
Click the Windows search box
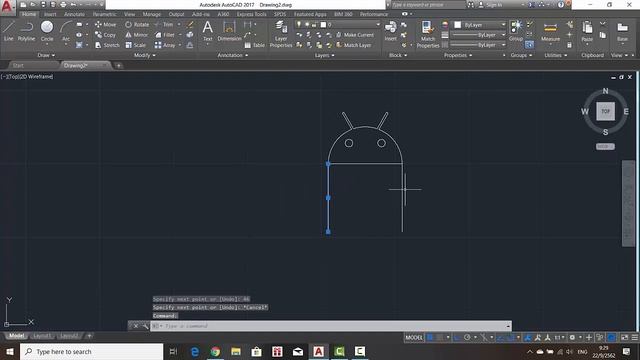(91, 351)
